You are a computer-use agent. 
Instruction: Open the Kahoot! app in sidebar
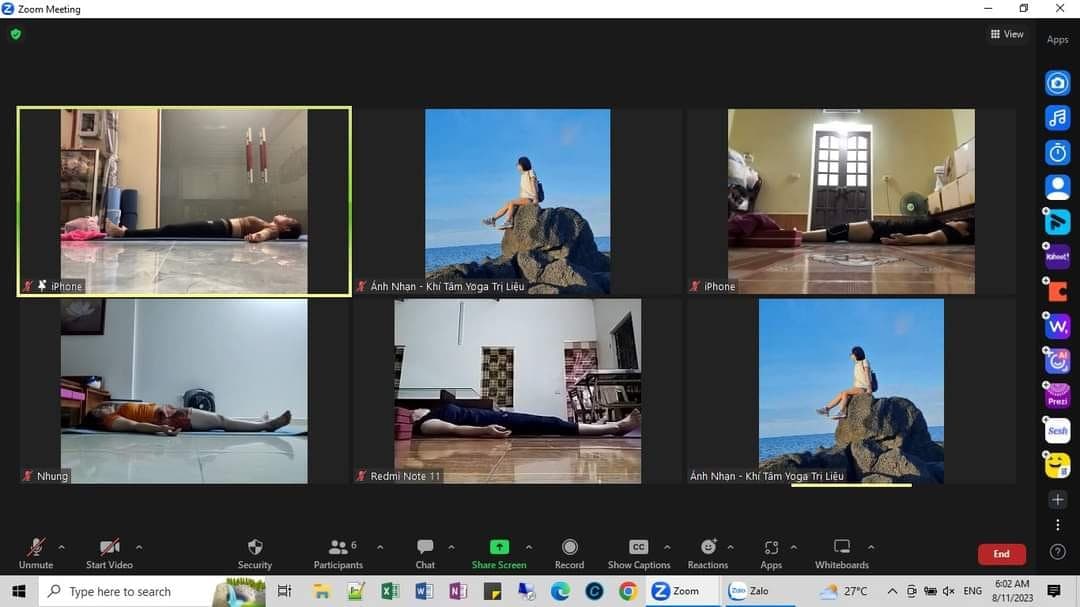point(1057,256)
